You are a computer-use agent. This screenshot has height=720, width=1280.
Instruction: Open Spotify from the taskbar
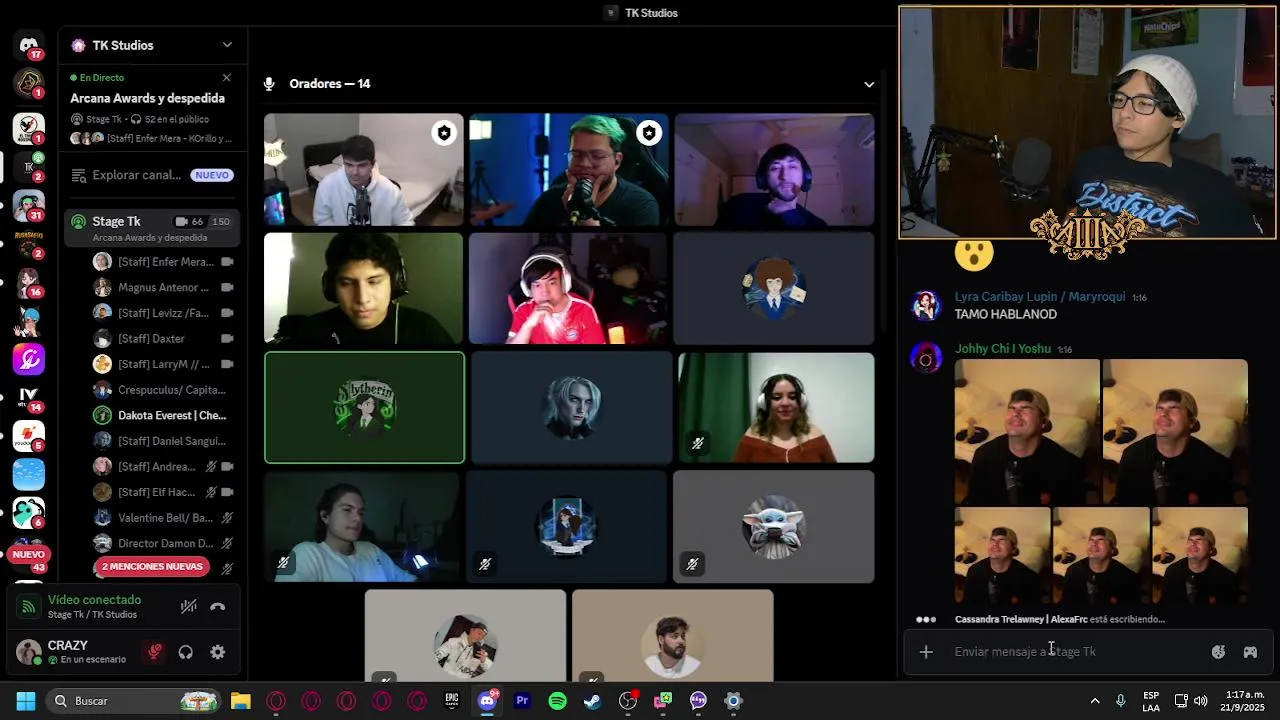pos(557,701)
